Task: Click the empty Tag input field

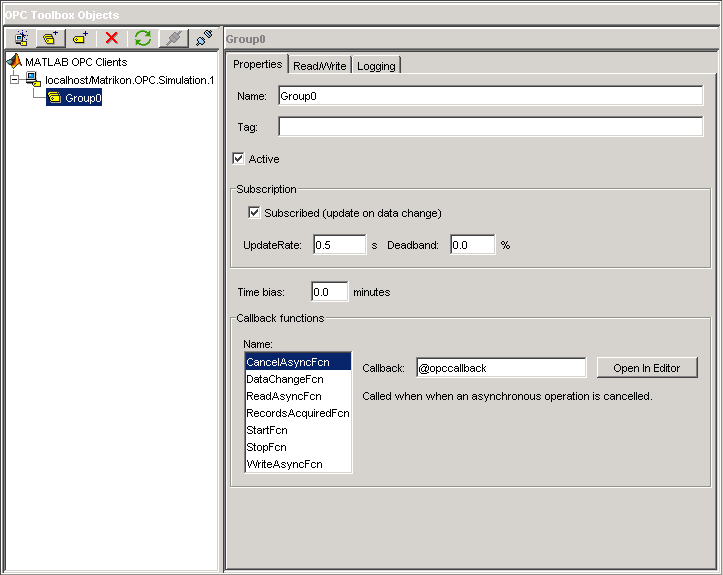Action: [491, 127]
